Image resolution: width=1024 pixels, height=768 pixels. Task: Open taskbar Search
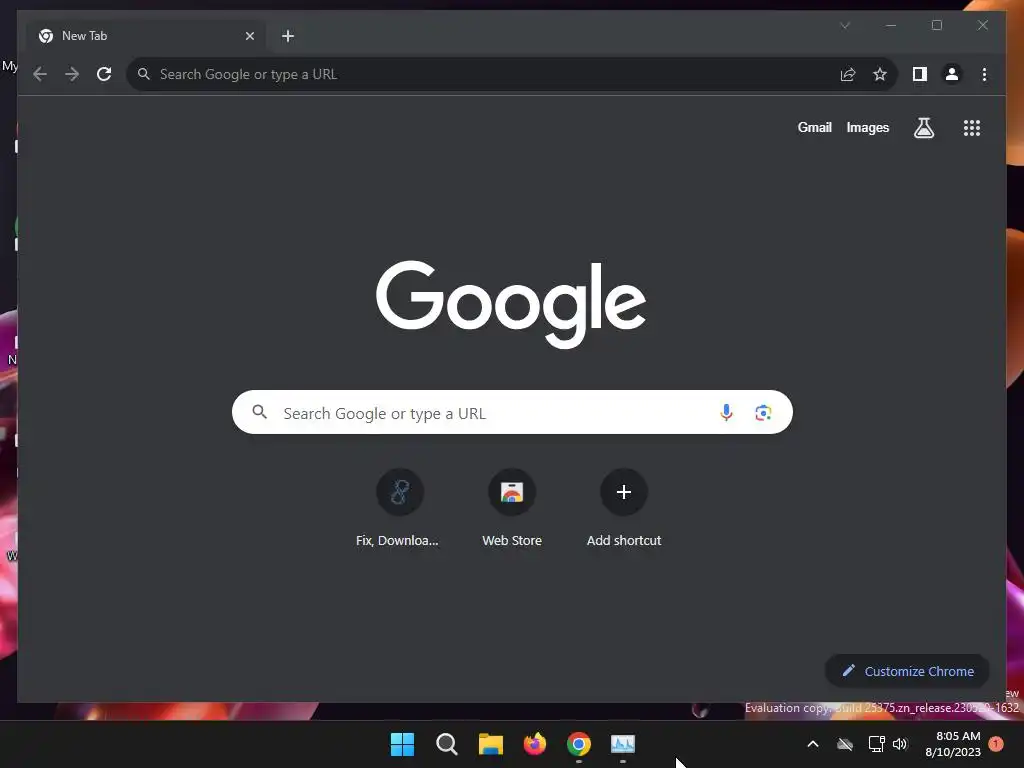click(447, 744)
